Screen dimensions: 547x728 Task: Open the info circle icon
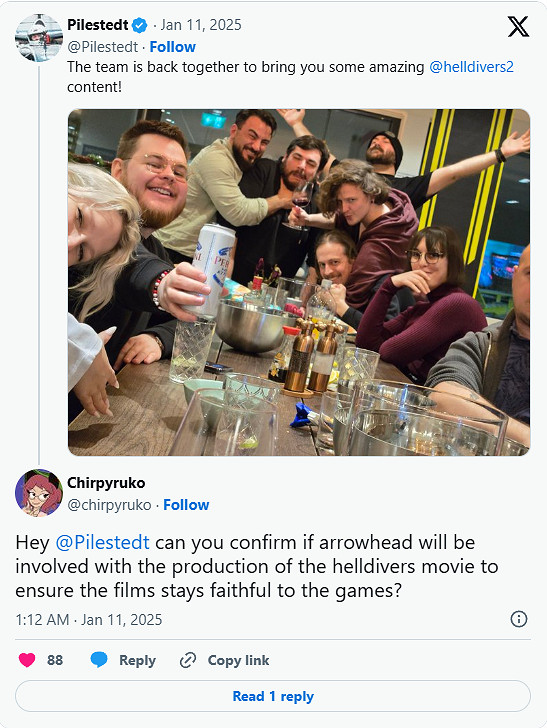click(x=519, y=619)
